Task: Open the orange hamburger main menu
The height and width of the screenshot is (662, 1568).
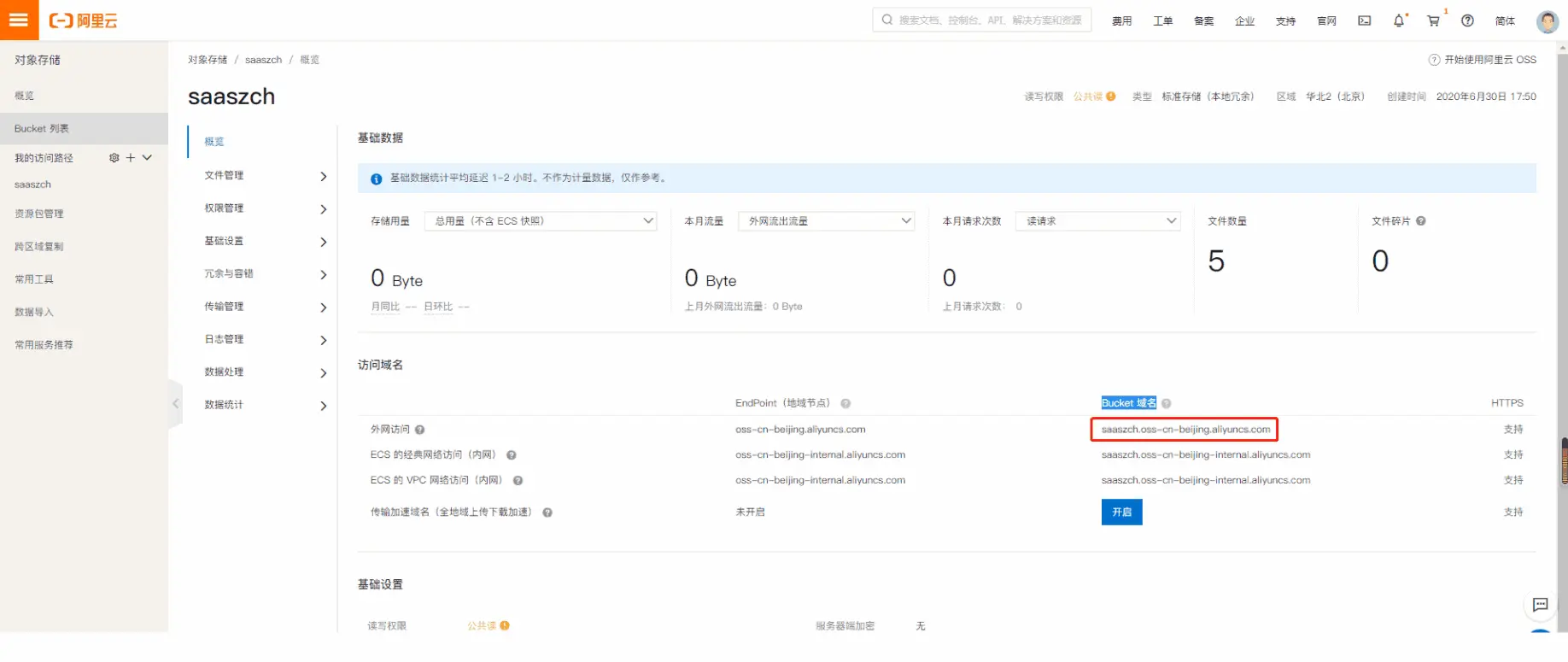Action: click(x=19, y=20)
